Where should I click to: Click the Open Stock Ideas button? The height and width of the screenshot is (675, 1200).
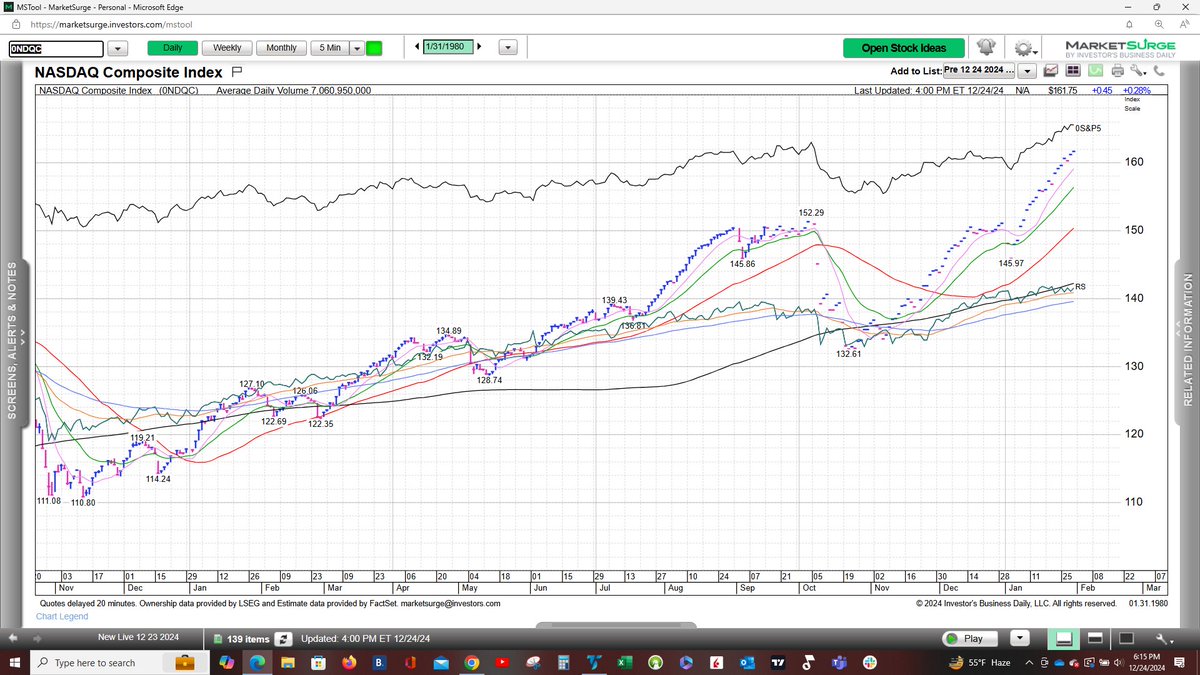(x=903, y=47)
